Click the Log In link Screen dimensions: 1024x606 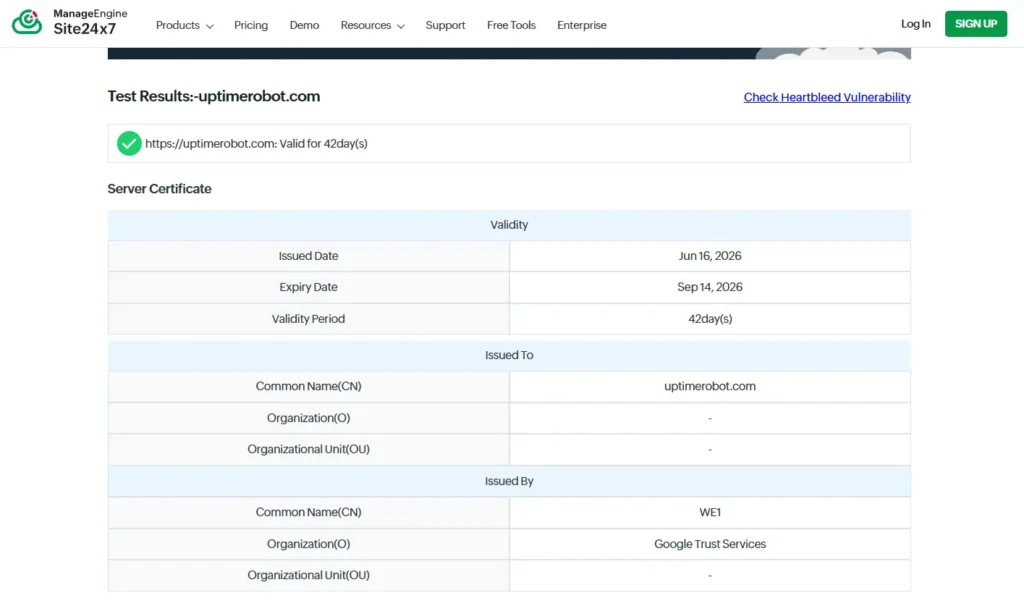click(916, 24)
